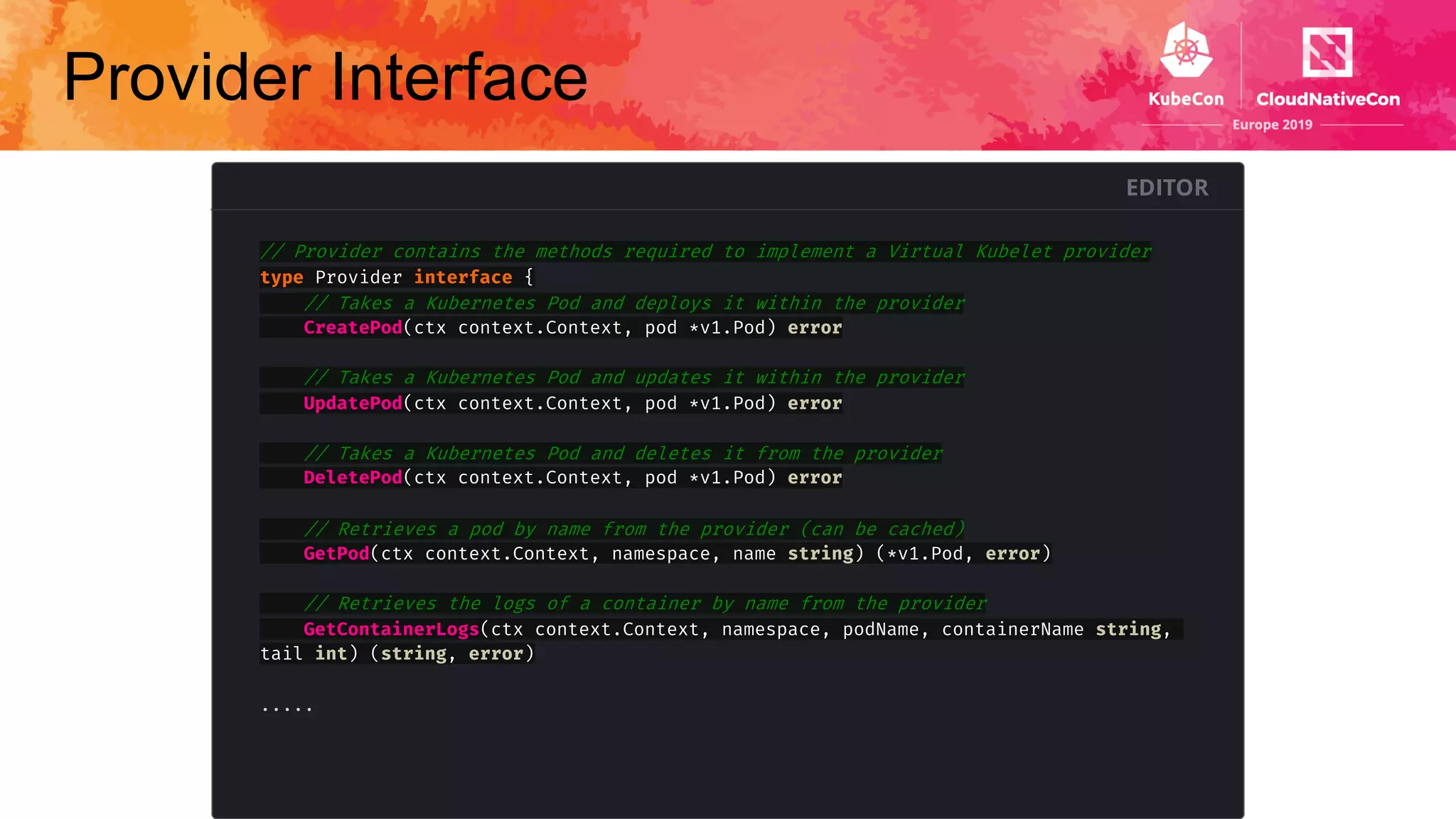The image size is (1456, 819).
Task: Click 'error' return type on UpdatePod line
Action: tap(815, 403)
